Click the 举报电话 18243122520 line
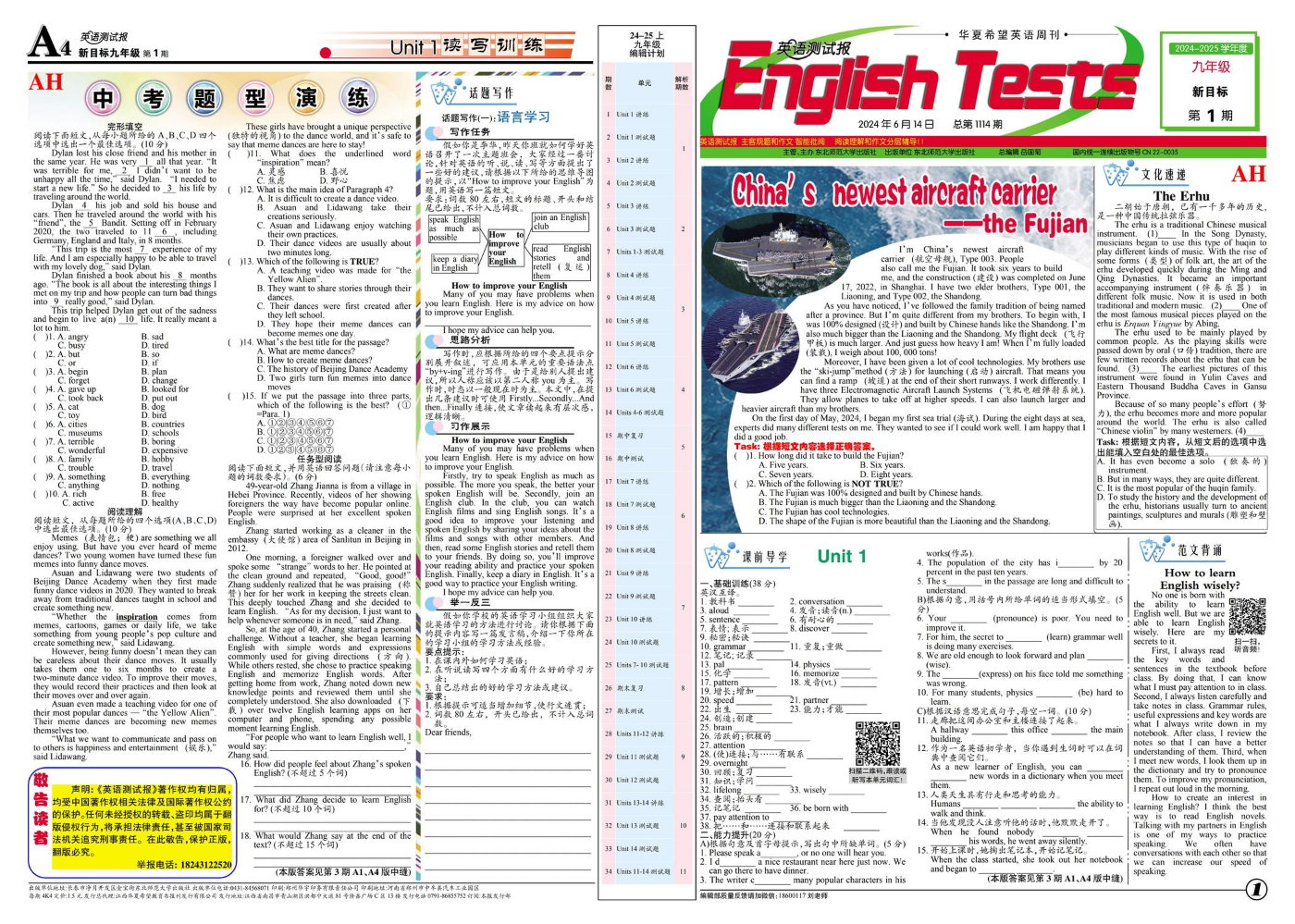1295x924 pixels. 183,865
